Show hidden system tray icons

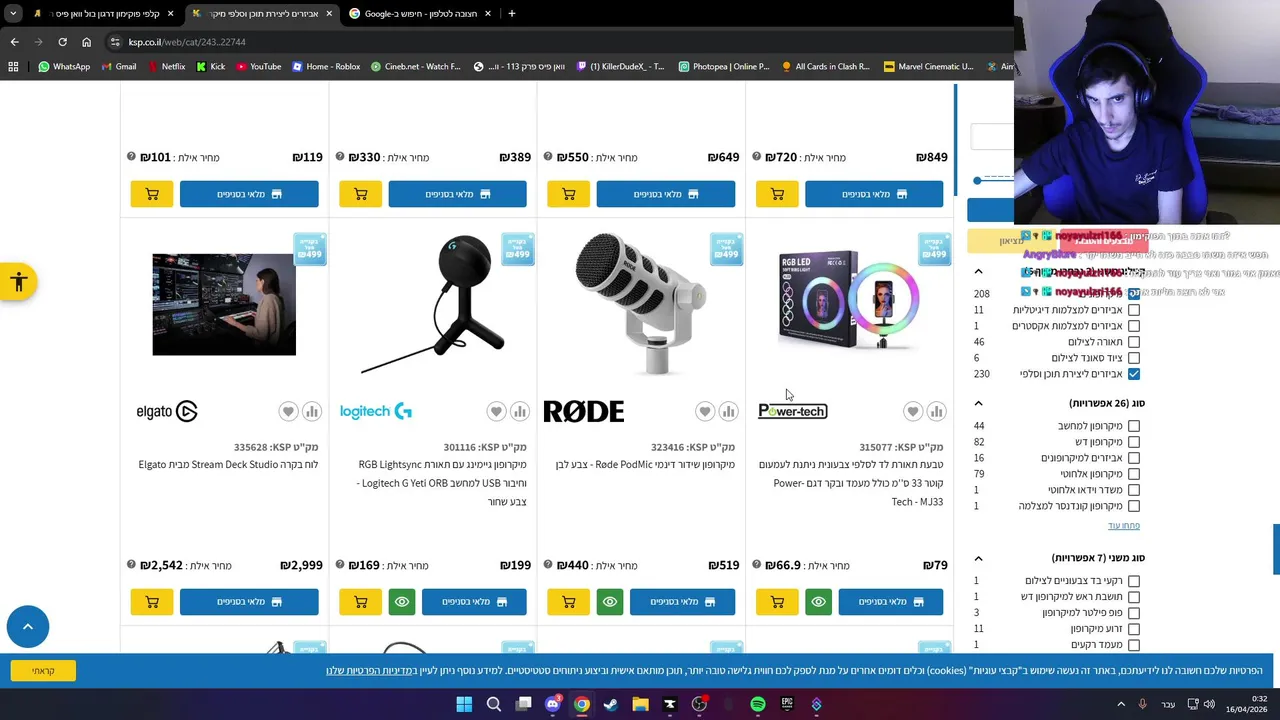pyautogui.click(x=1121, y=704)
